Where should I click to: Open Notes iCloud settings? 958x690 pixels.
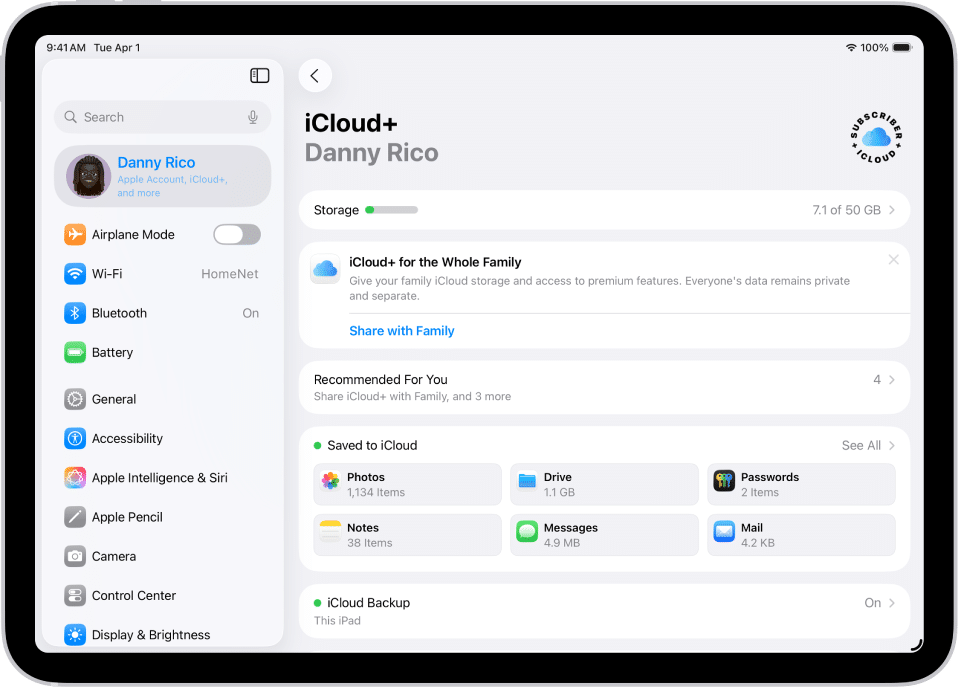[x=406, y=534]
